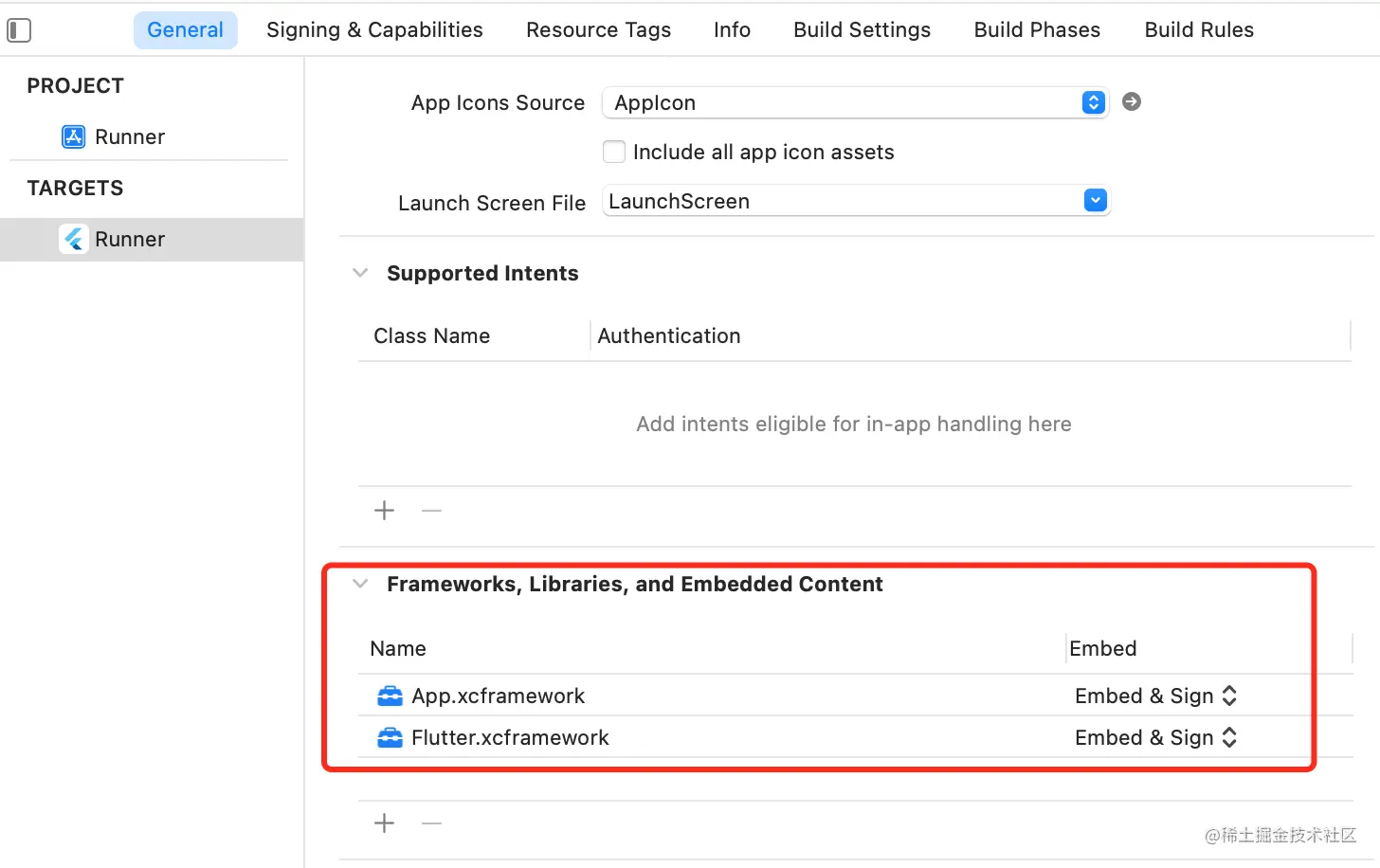Click the Flutter.xcframework toolbox icon
This screenshot has height=868, width=1380.
[390, 738]
